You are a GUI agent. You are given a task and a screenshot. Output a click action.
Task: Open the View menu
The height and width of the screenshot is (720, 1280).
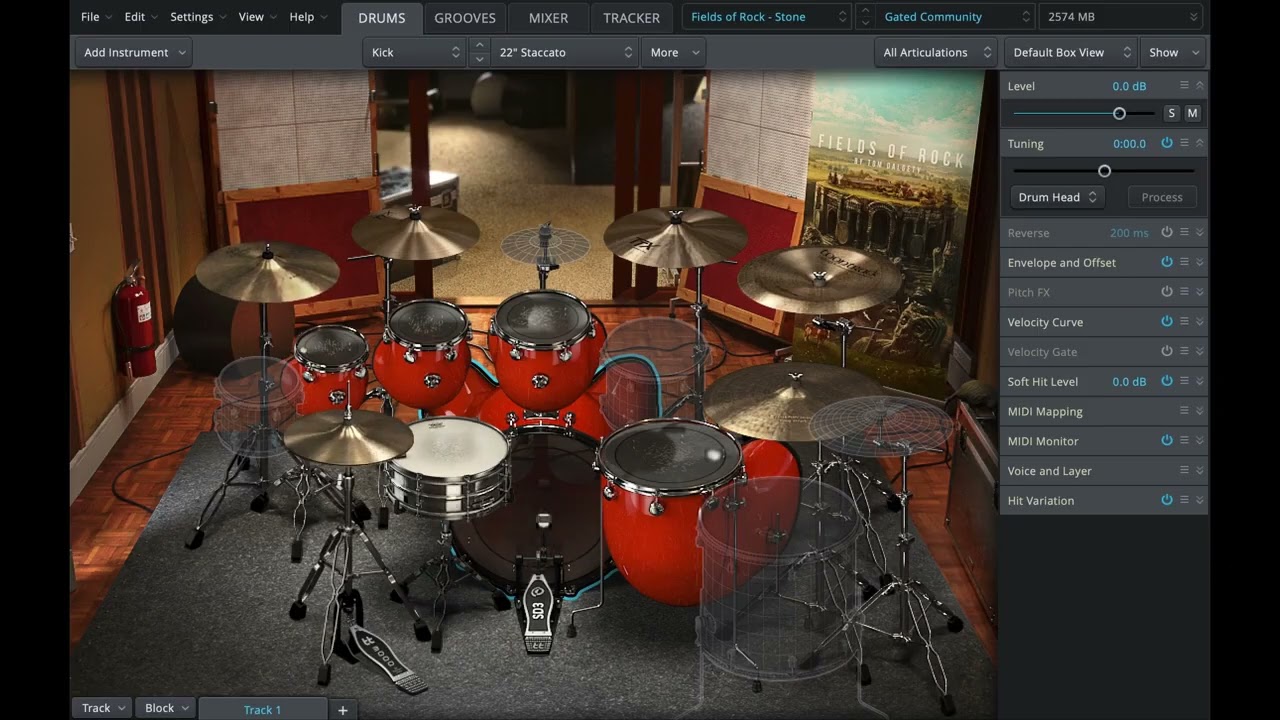pyautogui.click(x=257, y=17)
